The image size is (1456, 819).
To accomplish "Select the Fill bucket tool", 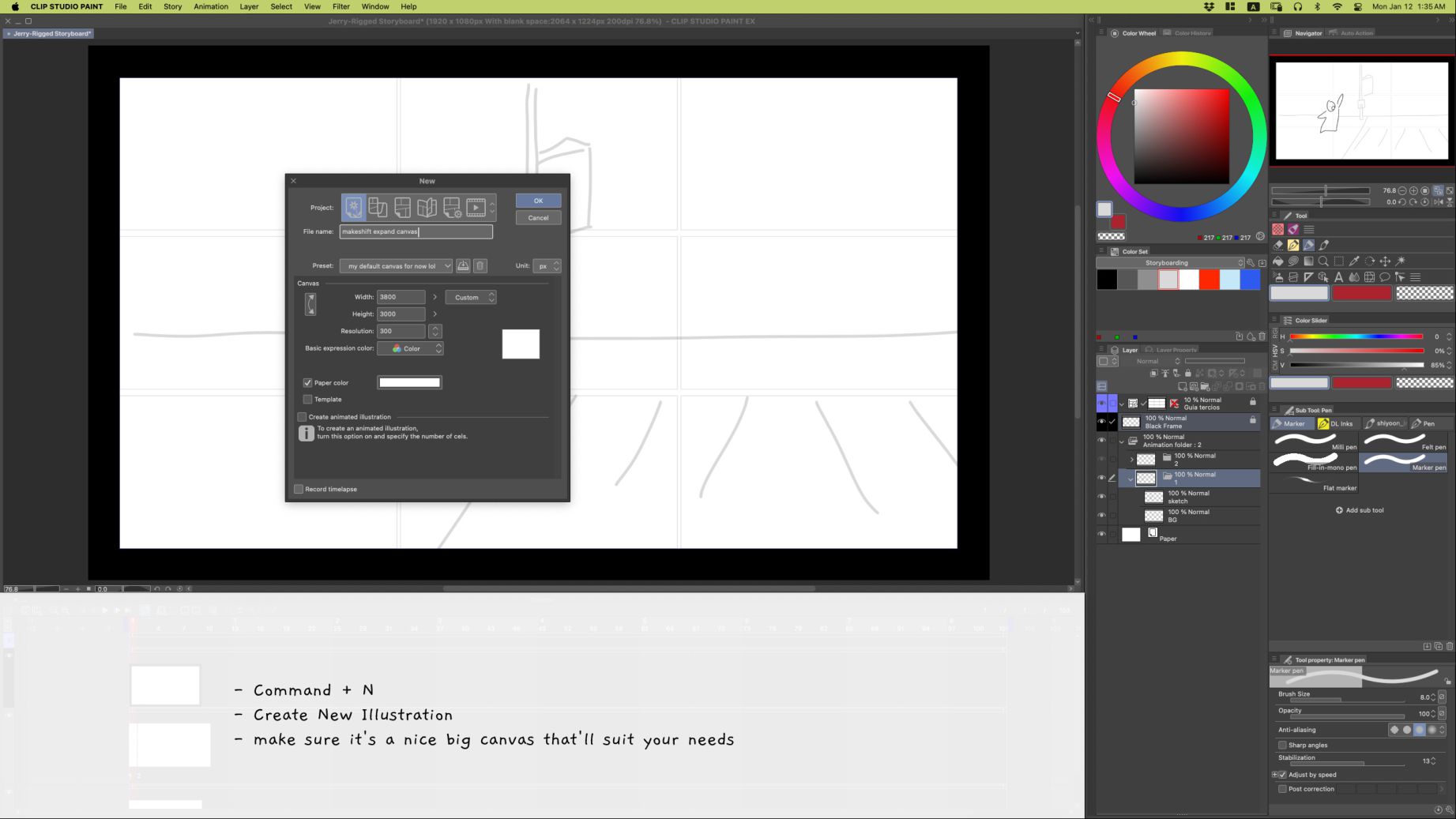I will [1277, 261].
